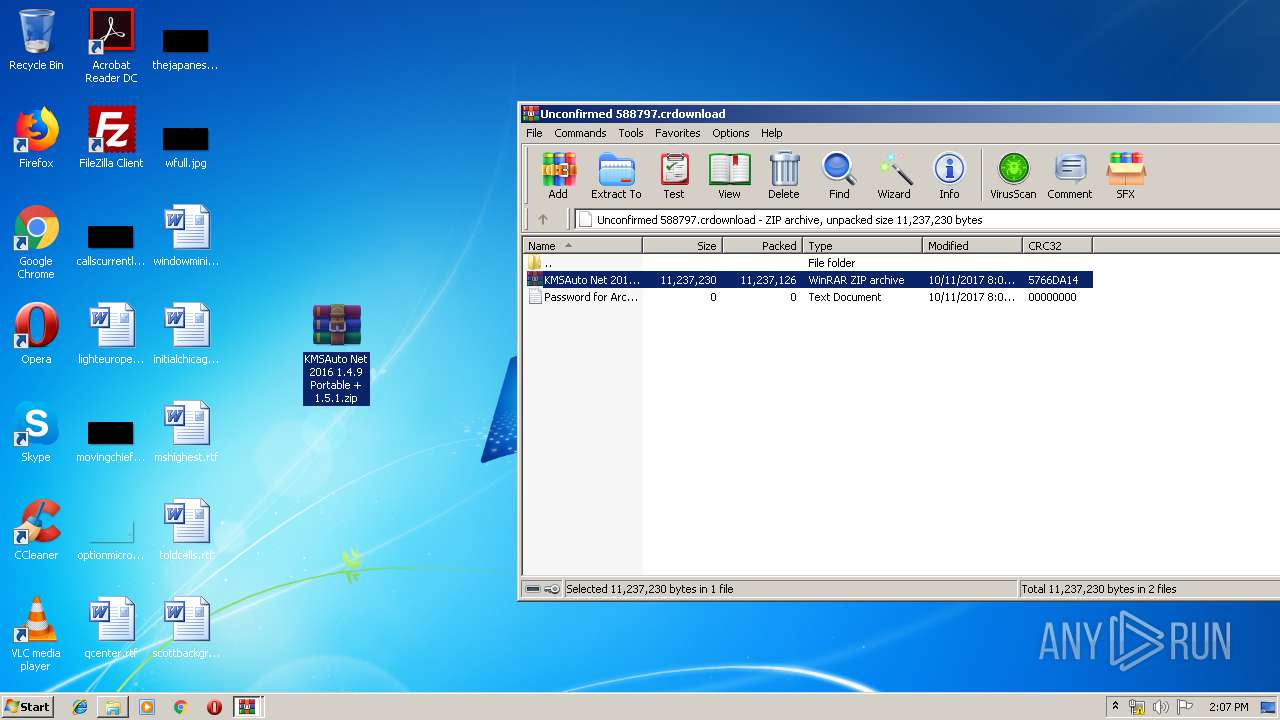The height and width of the screenshot is (720, 1280).
Task: Open the Help menu
Action: (x=771, y=133)
